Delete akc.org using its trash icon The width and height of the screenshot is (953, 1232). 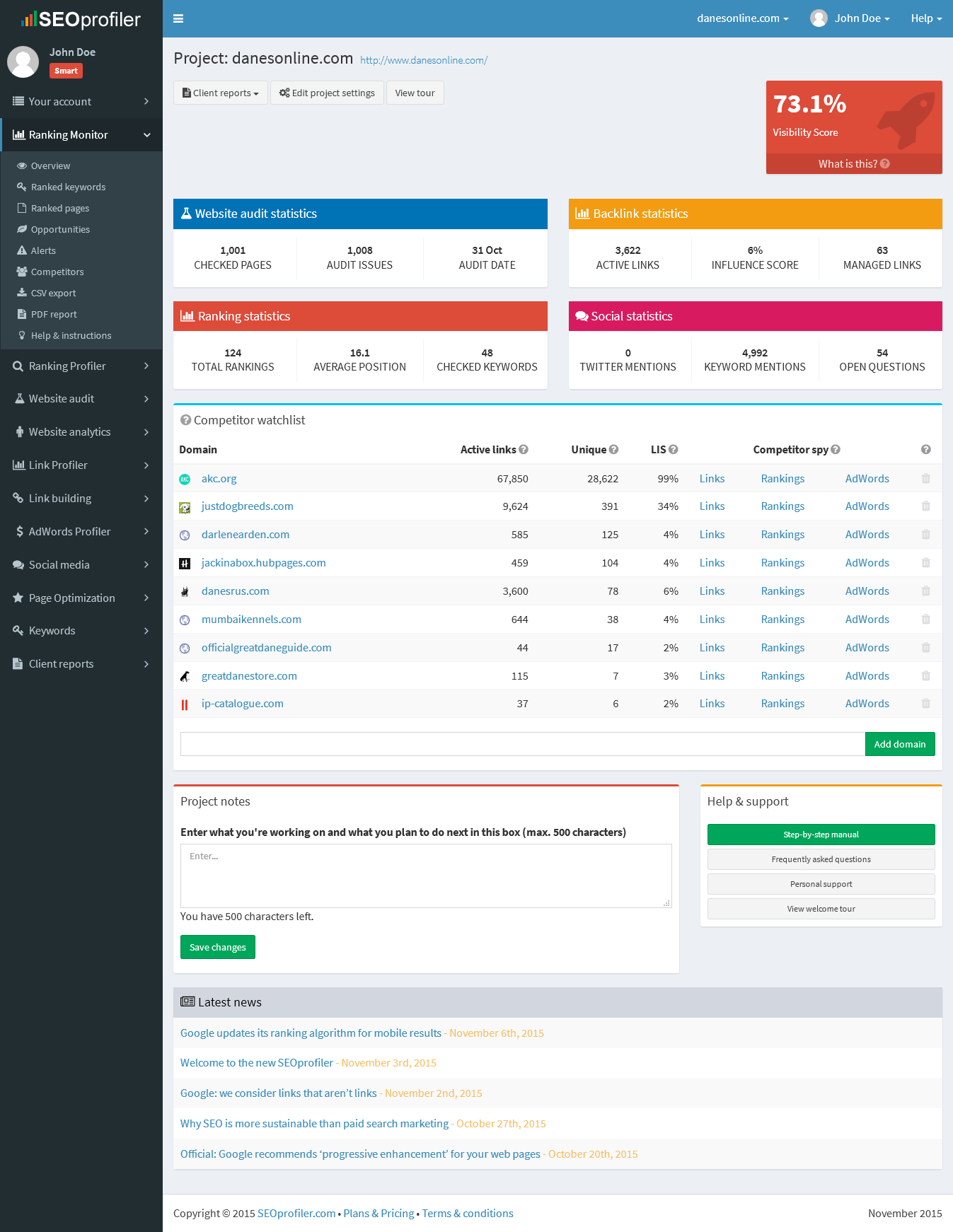pos(925,479)
